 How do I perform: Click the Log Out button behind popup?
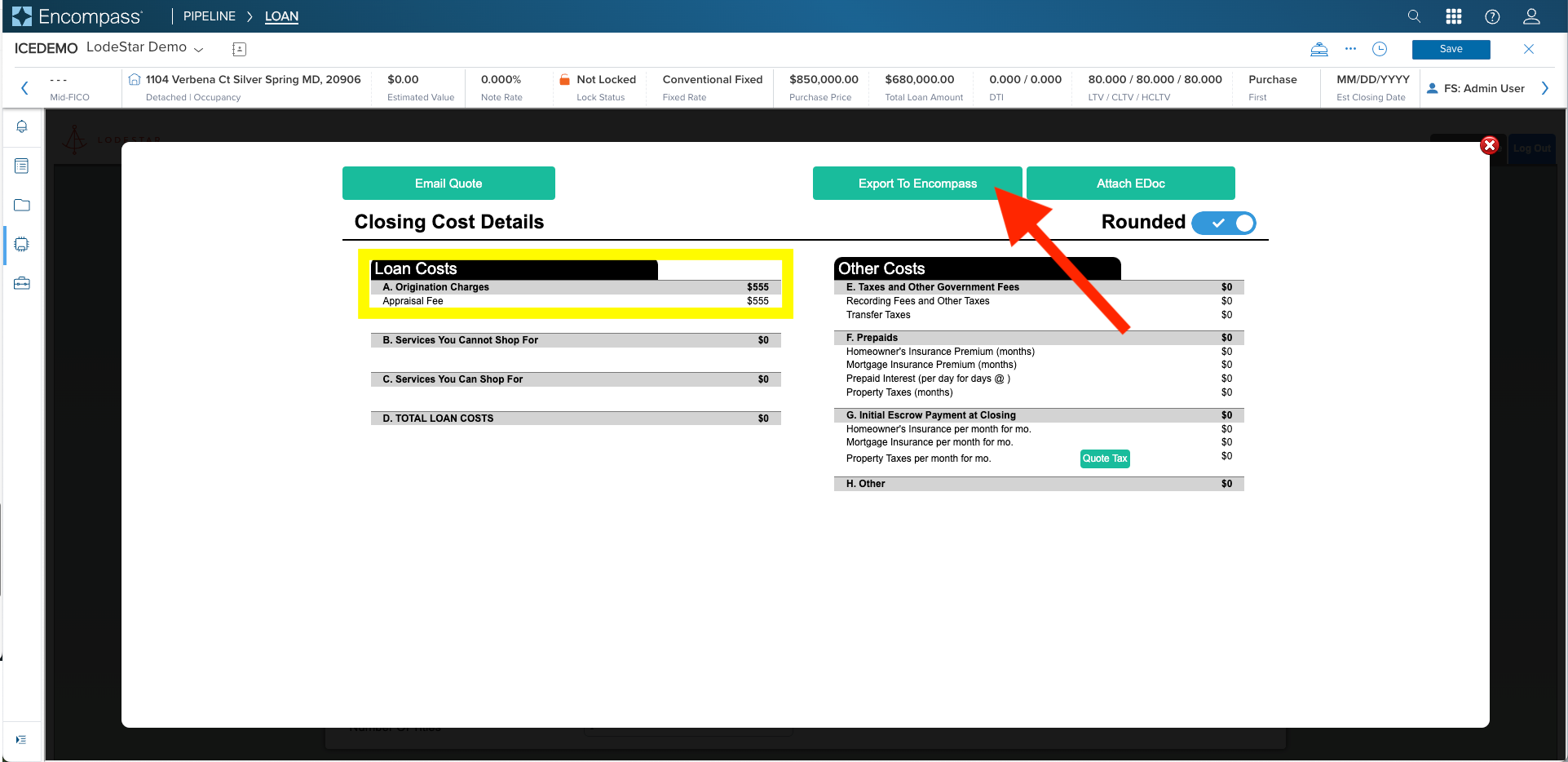pyautogui.click(x=1532, y=148)
